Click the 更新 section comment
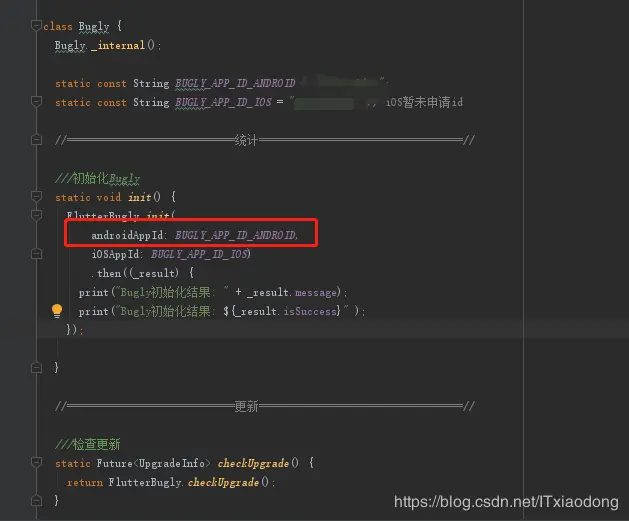The width and height of the screenshot is (629, 521). point(265,406)
